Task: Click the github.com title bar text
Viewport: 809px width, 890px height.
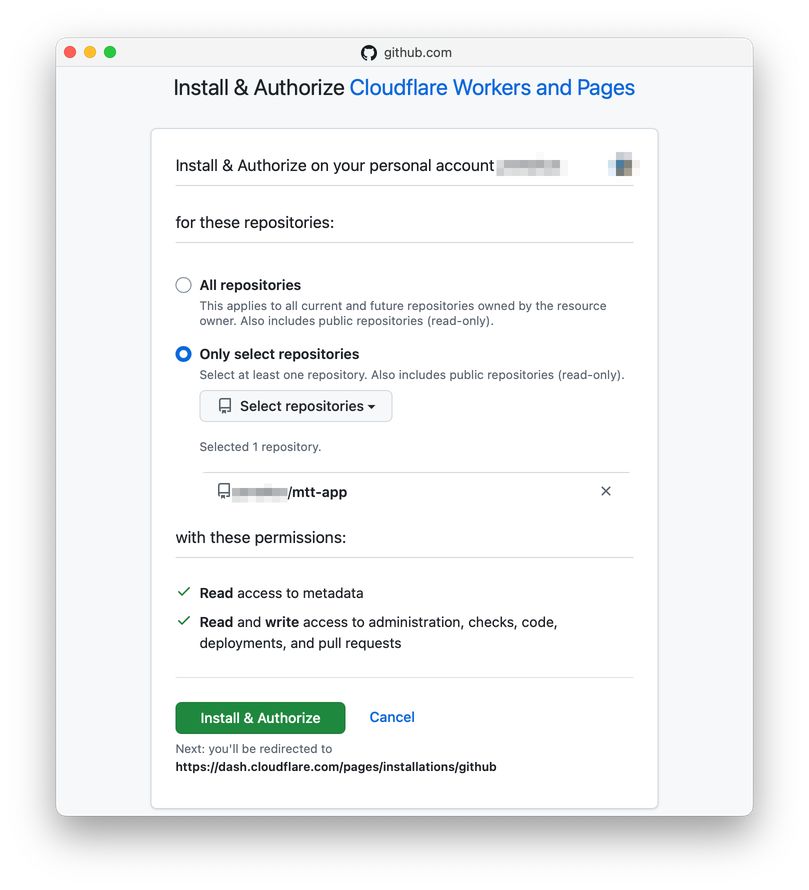Action: point(417,53)
